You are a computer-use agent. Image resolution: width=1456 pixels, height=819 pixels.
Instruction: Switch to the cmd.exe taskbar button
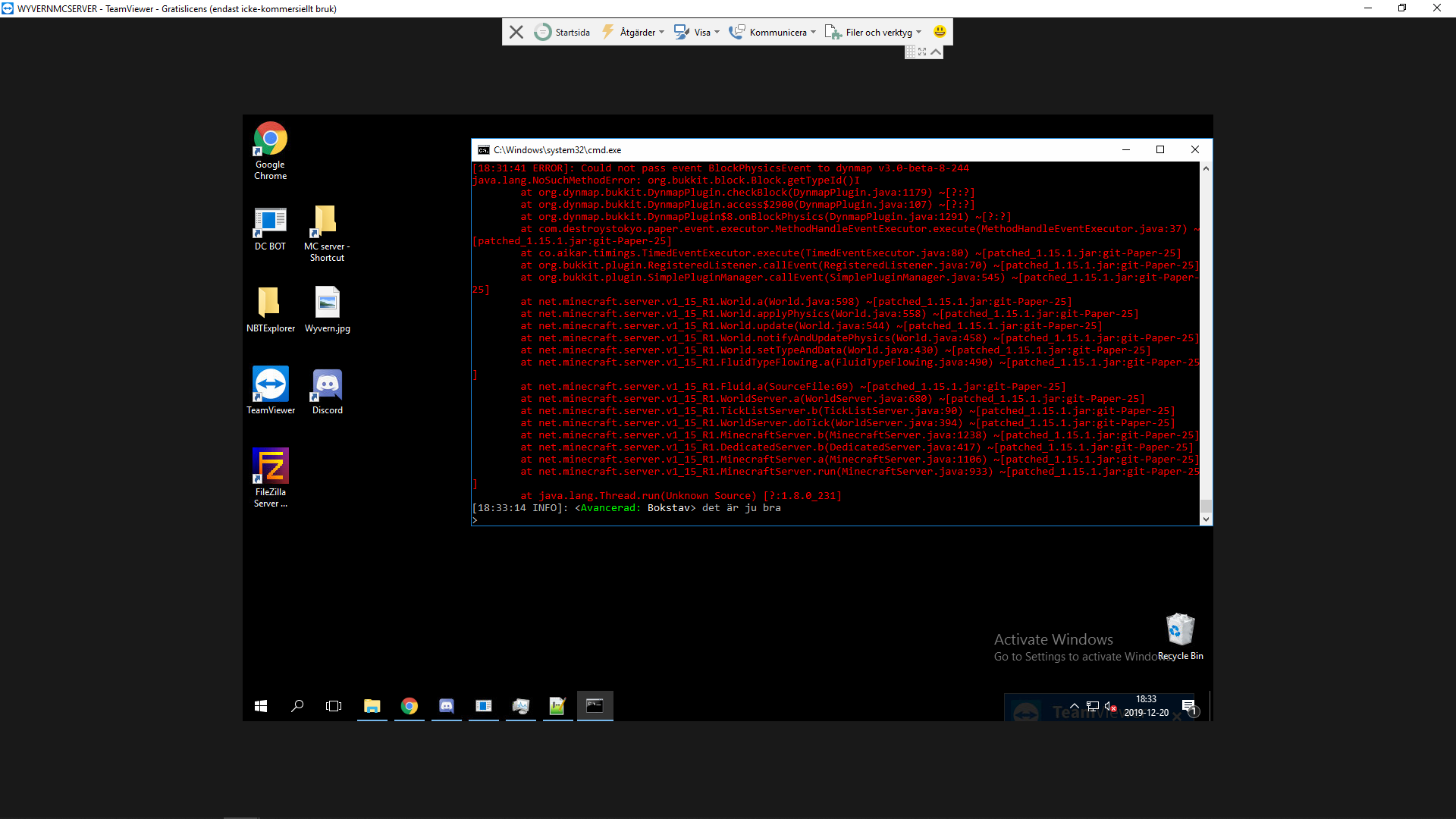(595, 706)
